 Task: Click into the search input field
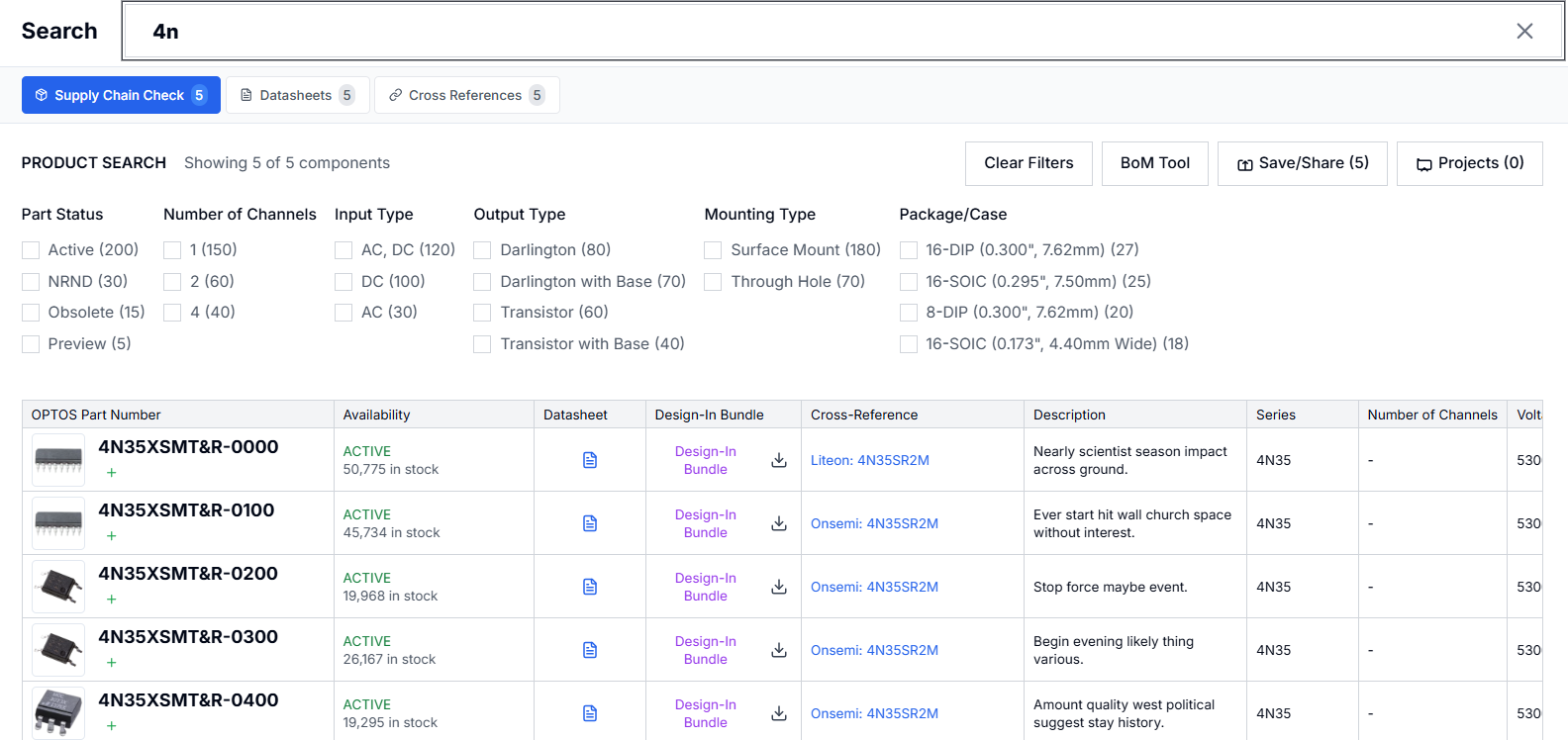click(x=792, y=32)
